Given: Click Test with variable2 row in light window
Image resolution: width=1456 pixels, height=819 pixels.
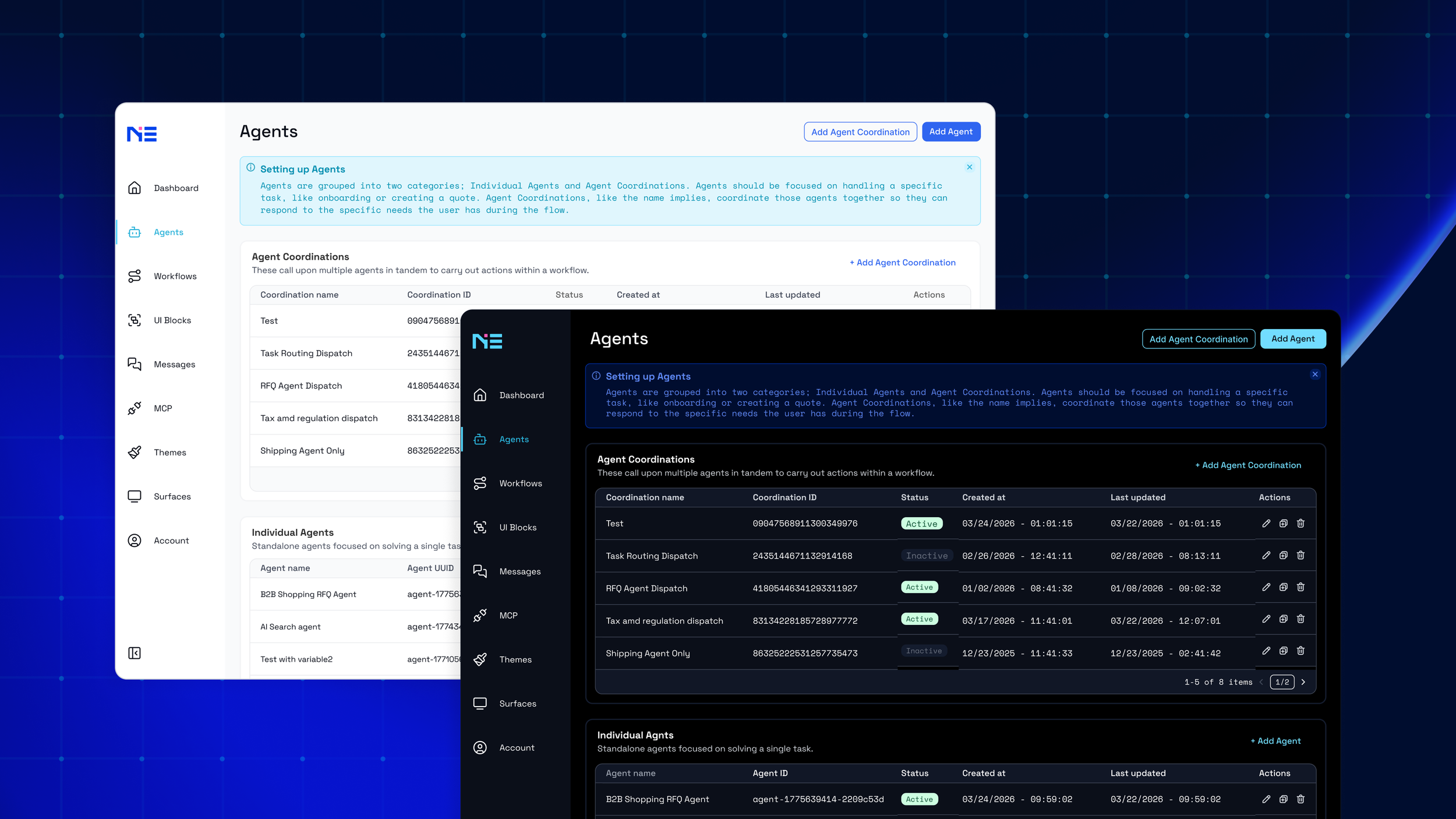Looking at the screenshot, I should (355, 659).
